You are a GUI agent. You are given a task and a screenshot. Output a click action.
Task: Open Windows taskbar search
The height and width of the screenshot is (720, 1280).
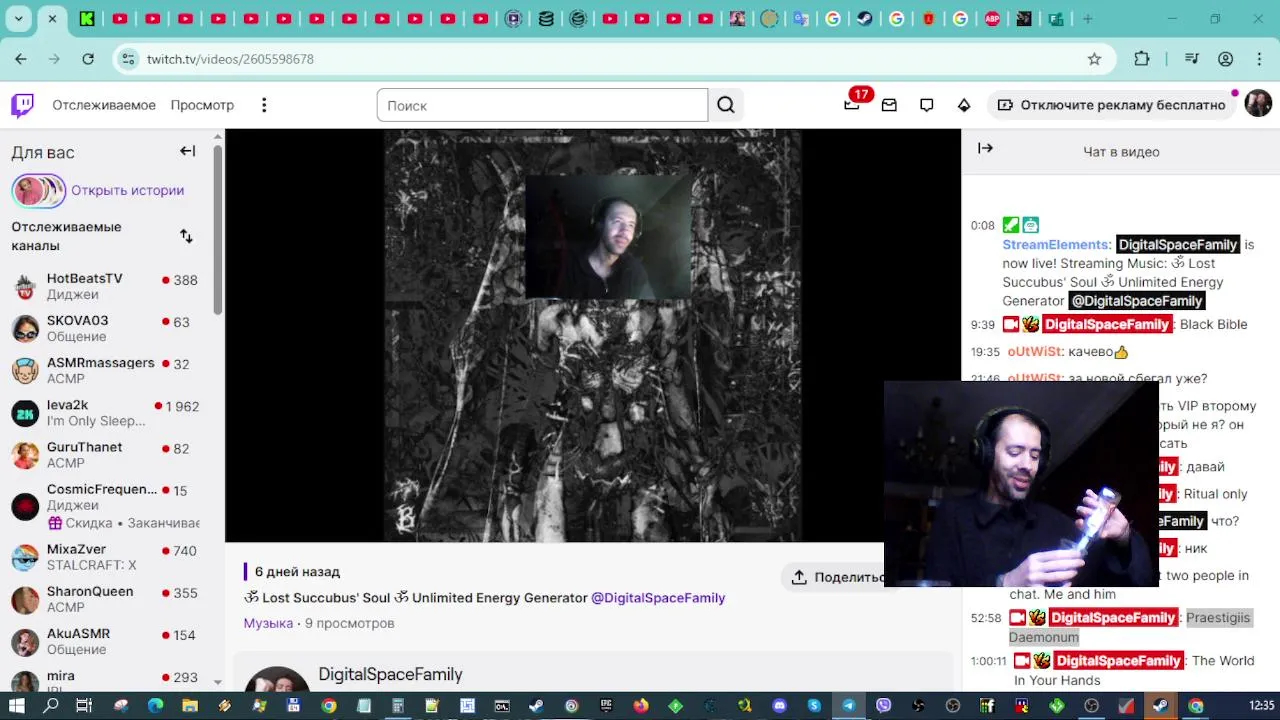click(51, 705)
